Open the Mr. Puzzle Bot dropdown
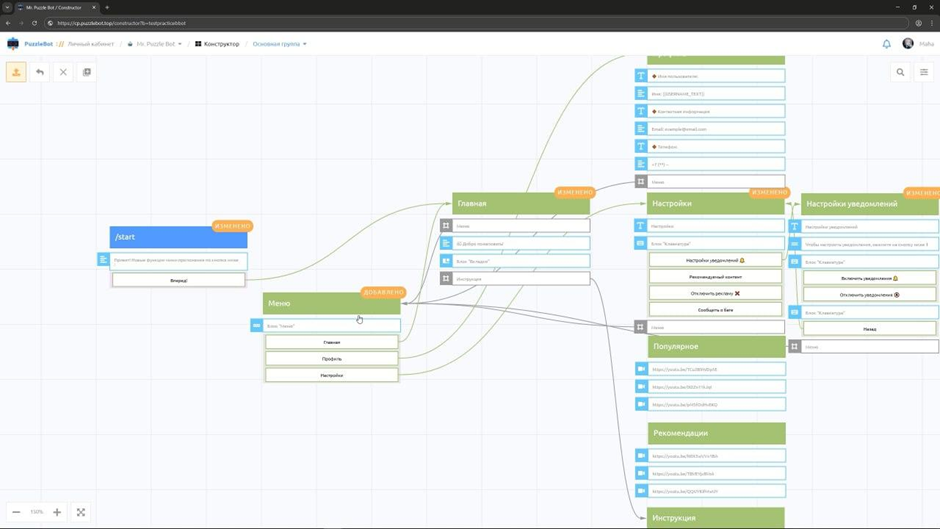Image resolution: width=940 pixels, height=529 pixels. click(x=158, y=44)
